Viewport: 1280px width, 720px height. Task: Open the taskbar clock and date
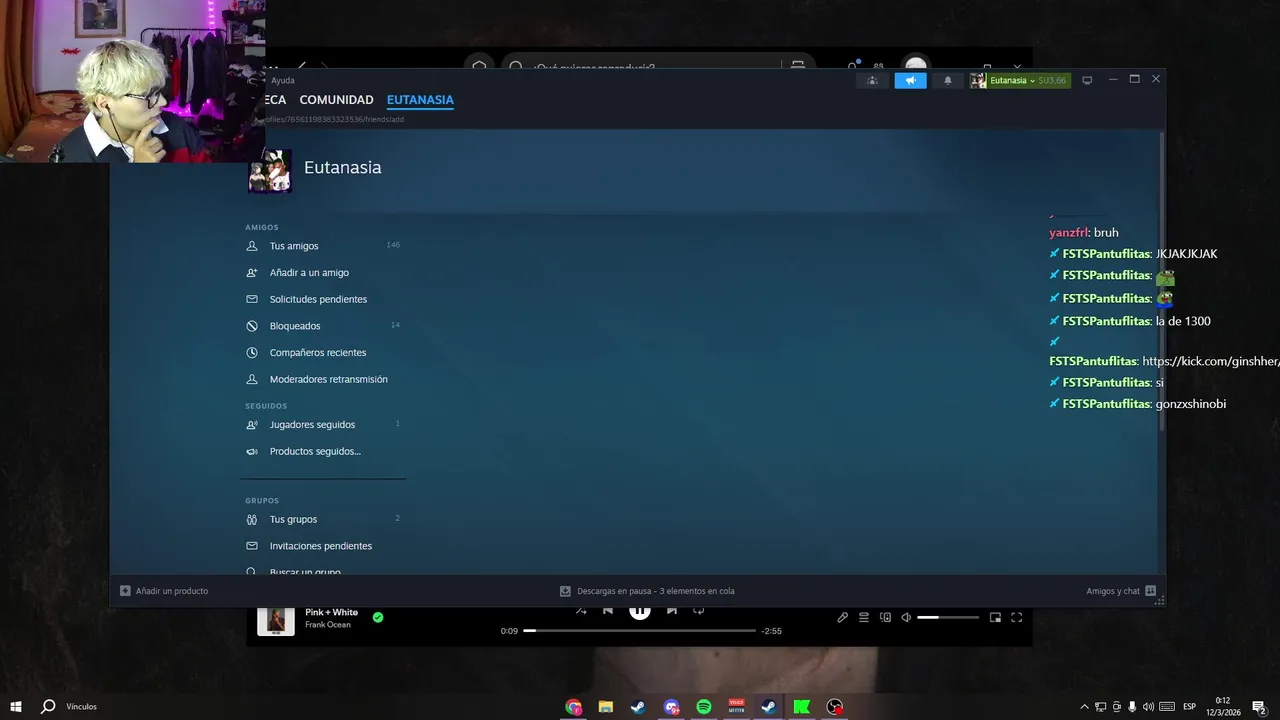1223,707
